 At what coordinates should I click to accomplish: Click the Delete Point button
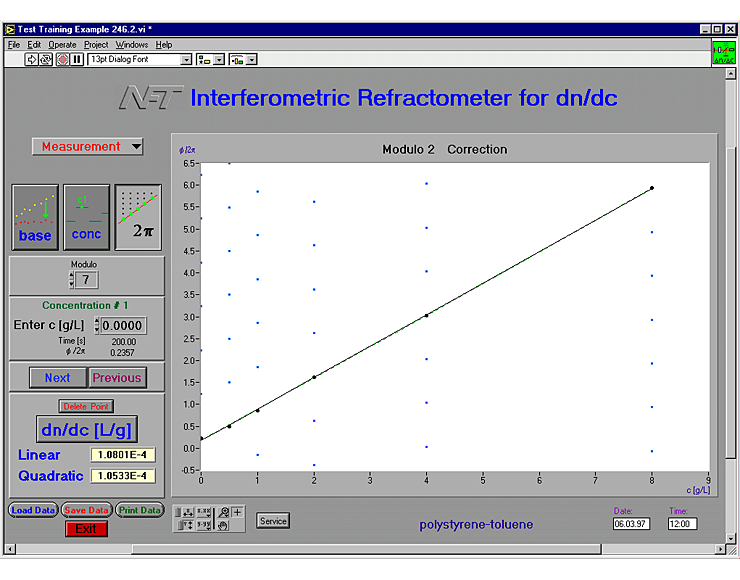[86, 406]
